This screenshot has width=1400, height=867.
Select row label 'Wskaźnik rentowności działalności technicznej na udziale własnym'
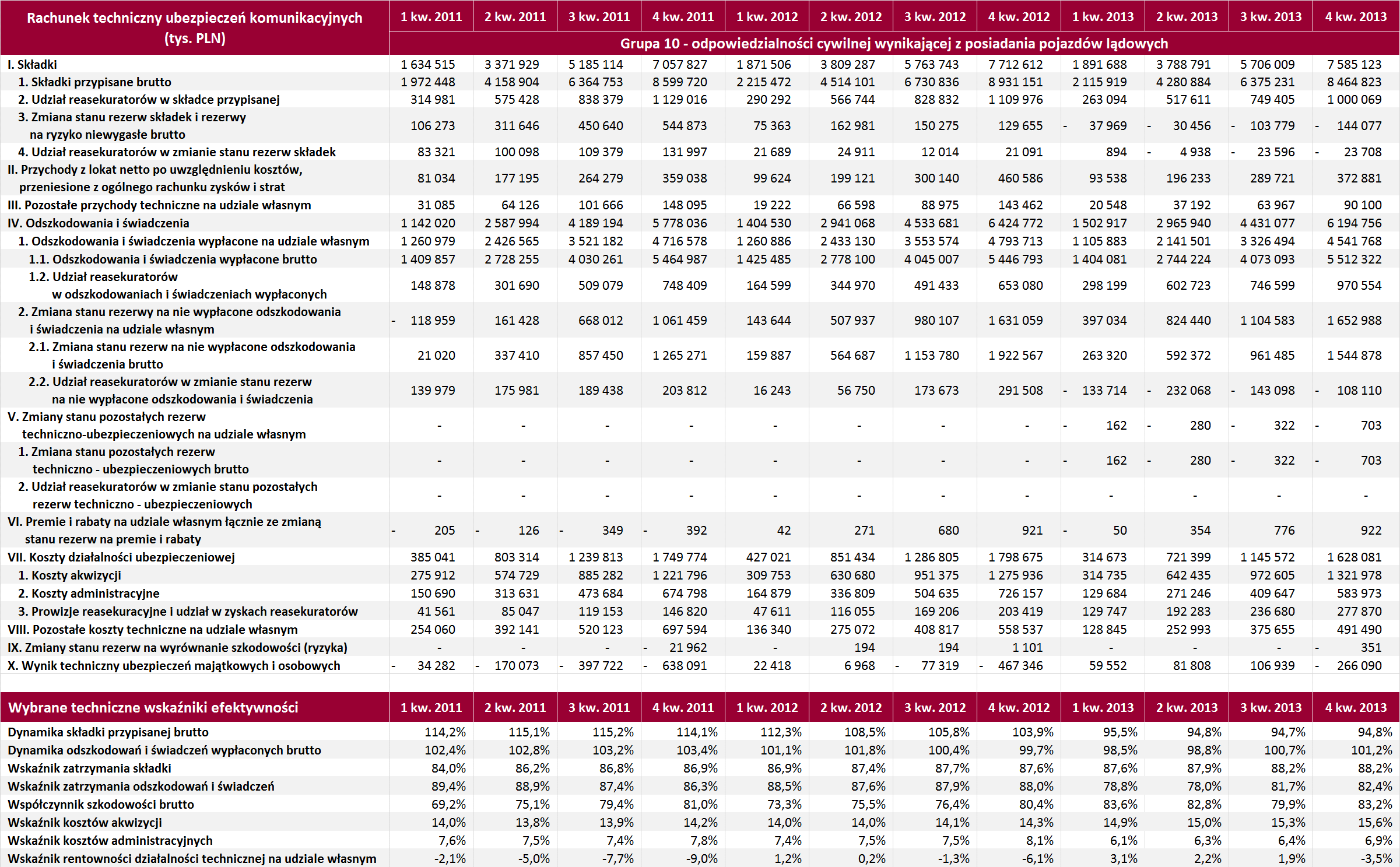[192, 859]
